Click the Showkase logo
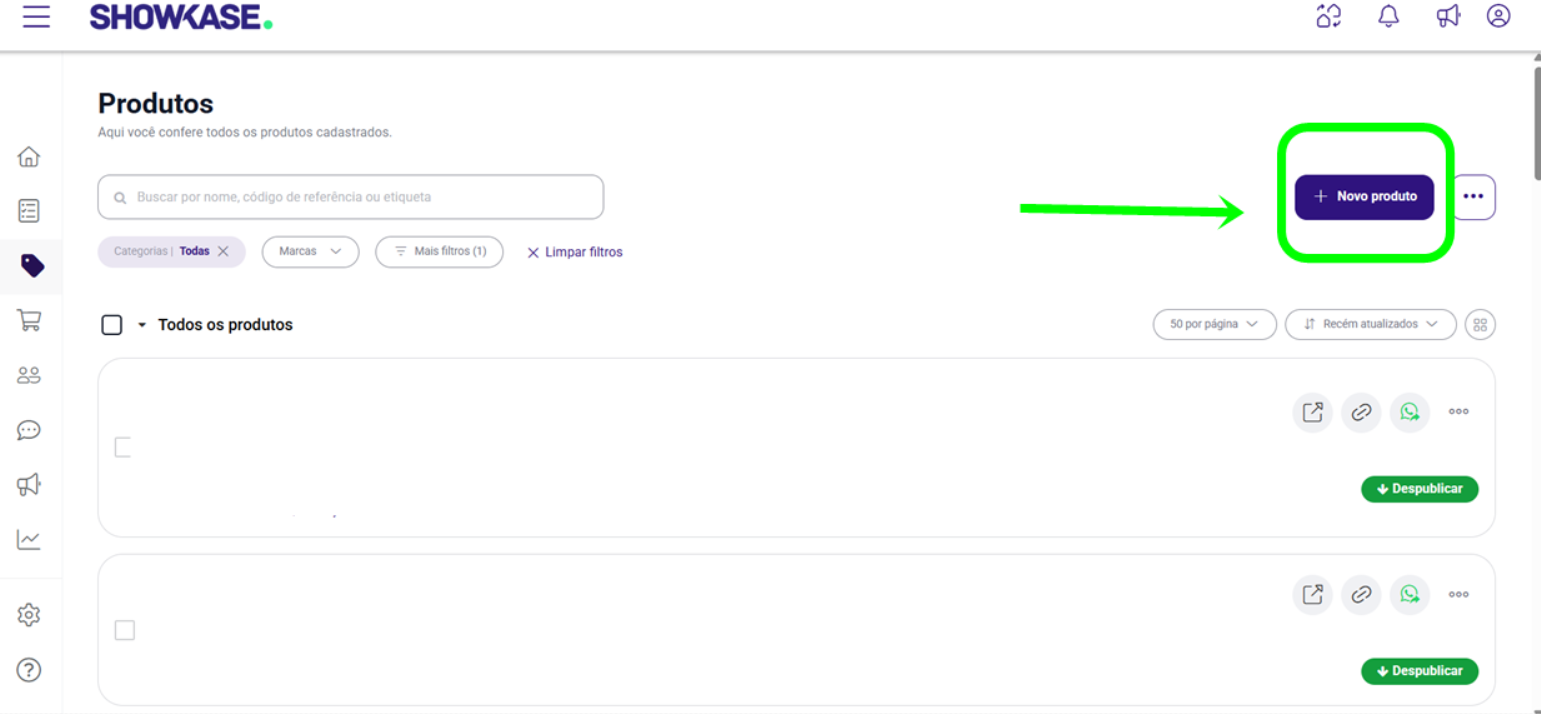Viewport: 1541px width, 714px height. (181, 17)
